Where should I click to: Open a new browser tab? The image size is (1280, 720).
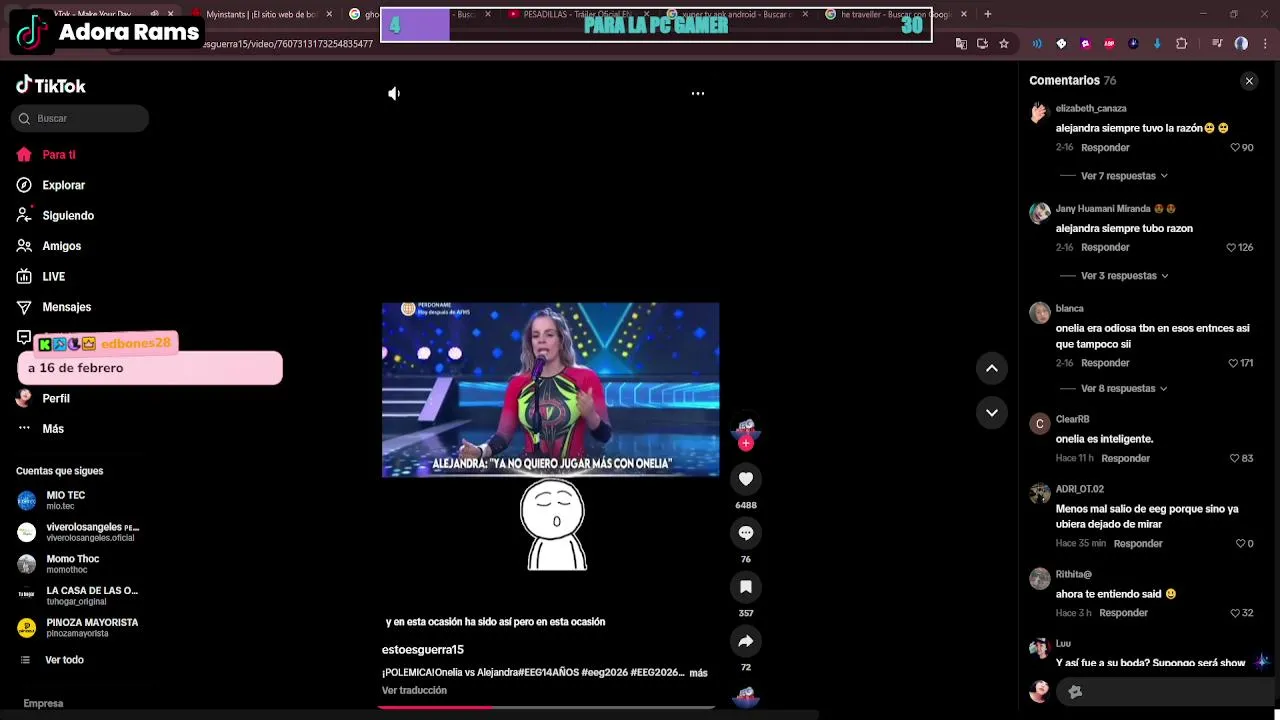988,14
